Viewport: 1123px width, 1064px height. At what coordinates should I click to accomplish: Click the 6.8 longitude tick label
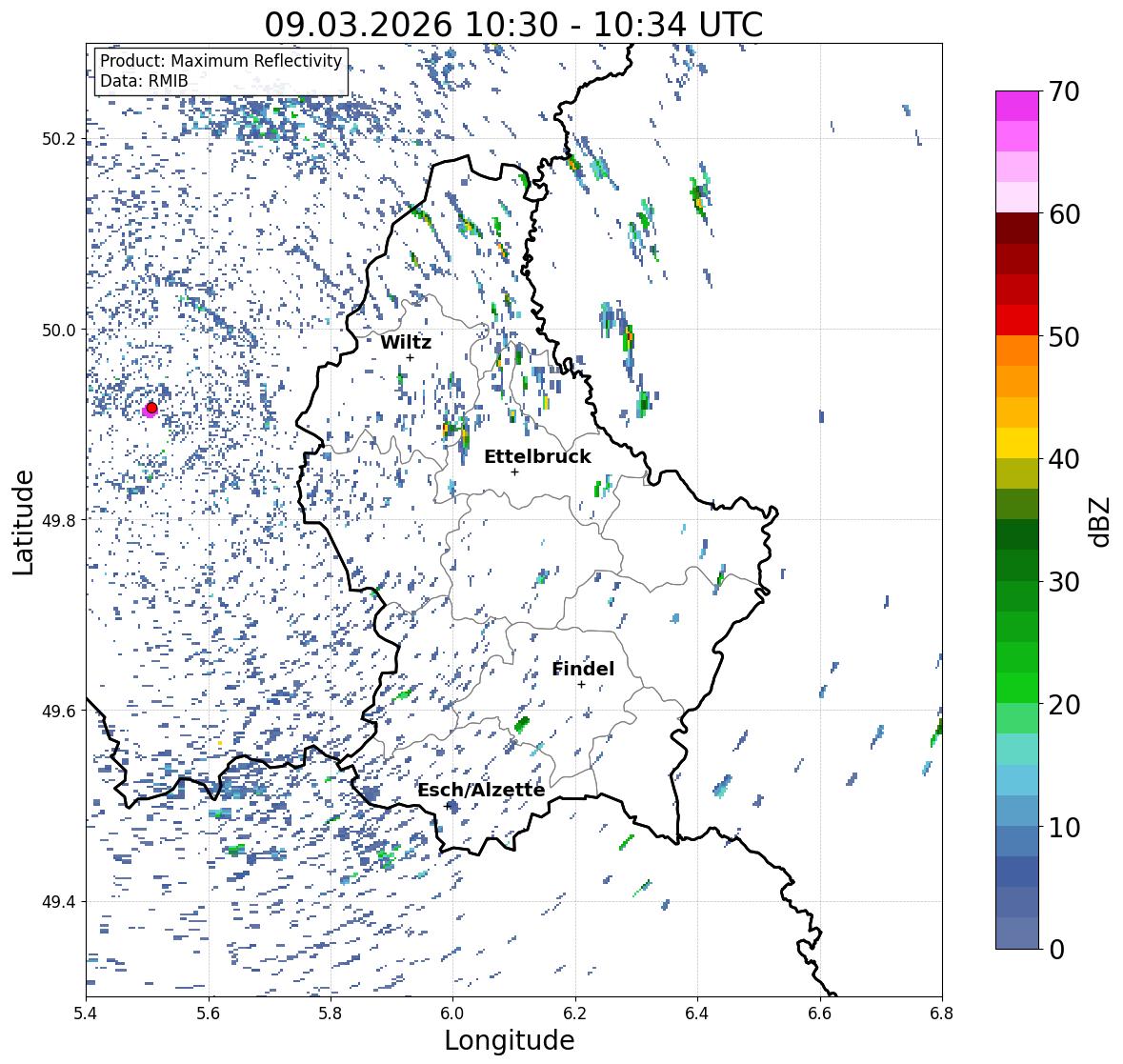point(942,1014)
